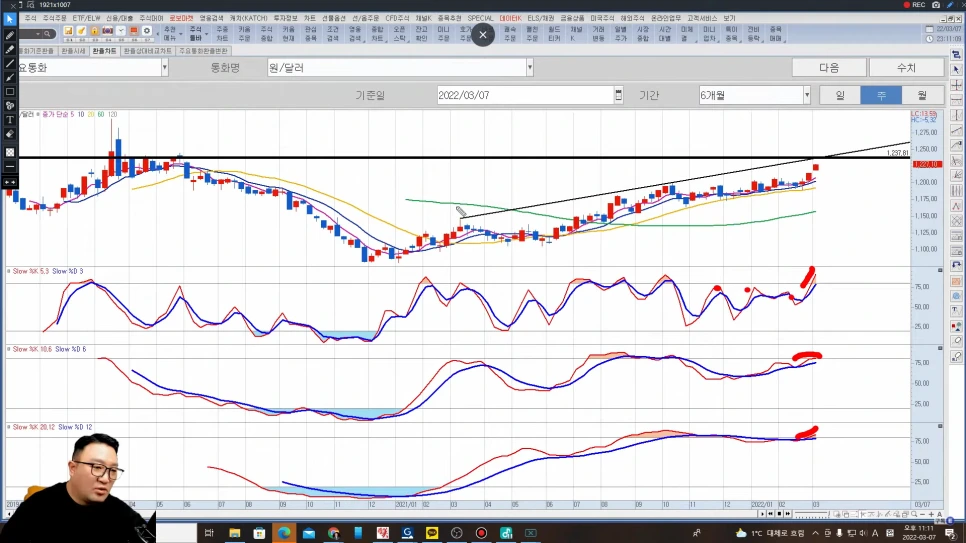The height and width of the screenshot is (543, 966).
Task: Select the rectangle shape tool
Action: pyautogui.click(x=9, y=92)
